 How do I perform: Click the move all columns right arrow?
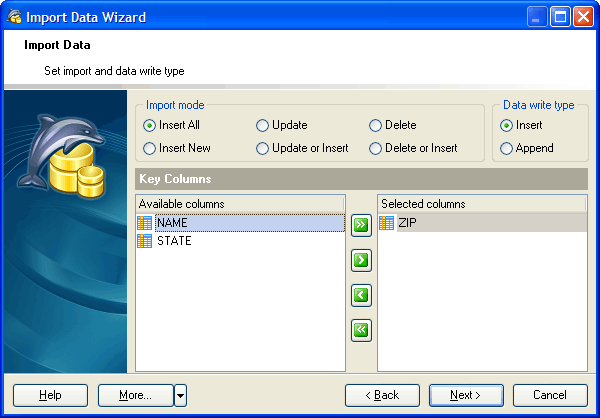pyautogui.click(x=361, y=225)
